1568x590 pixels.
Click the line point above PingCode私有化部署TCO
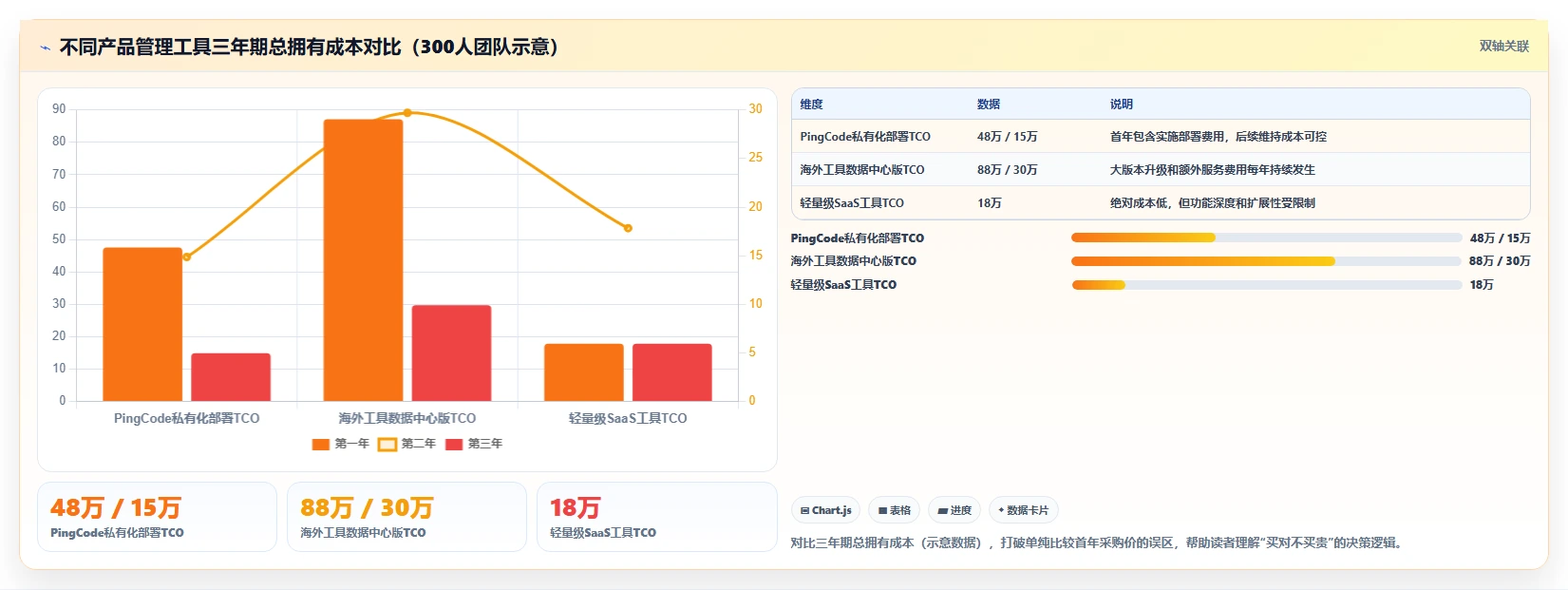click(x=186, y=257)
